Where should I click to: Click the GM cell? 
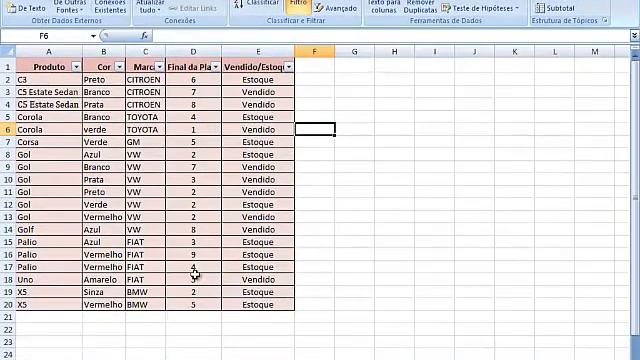145,142
